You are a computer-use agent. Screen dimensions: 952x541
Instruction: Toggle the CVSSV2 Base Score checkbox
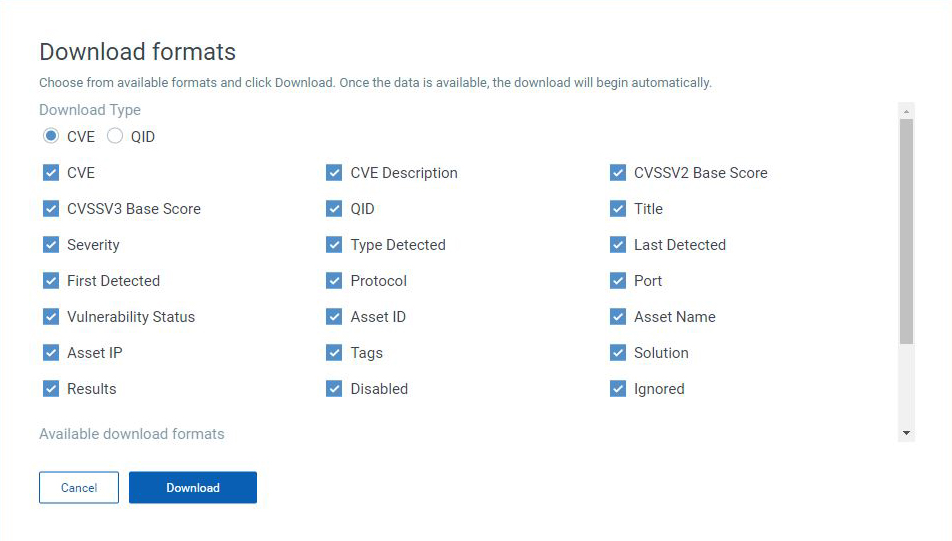[617, 172]
